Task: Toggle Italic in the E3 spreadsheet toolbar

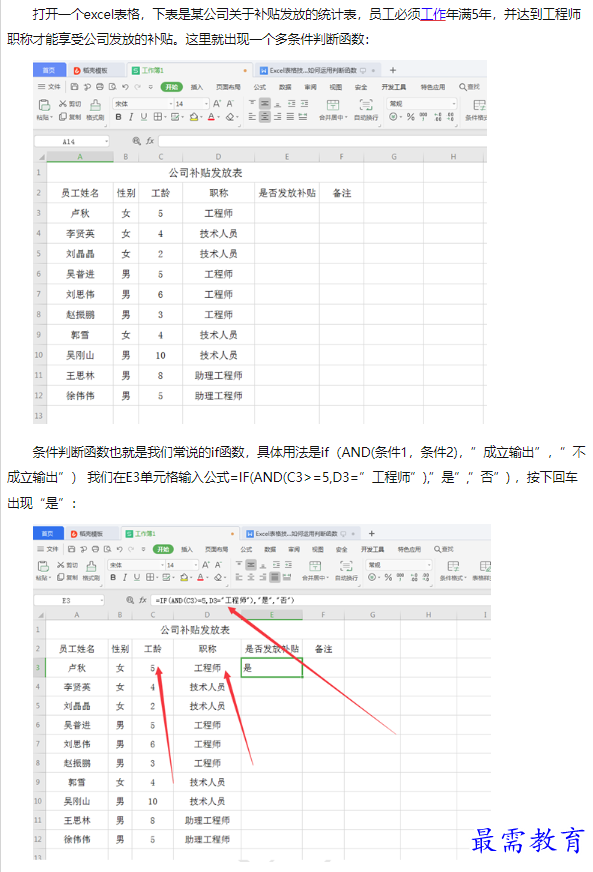Action: pyautogui.click(x=125, y=577)
